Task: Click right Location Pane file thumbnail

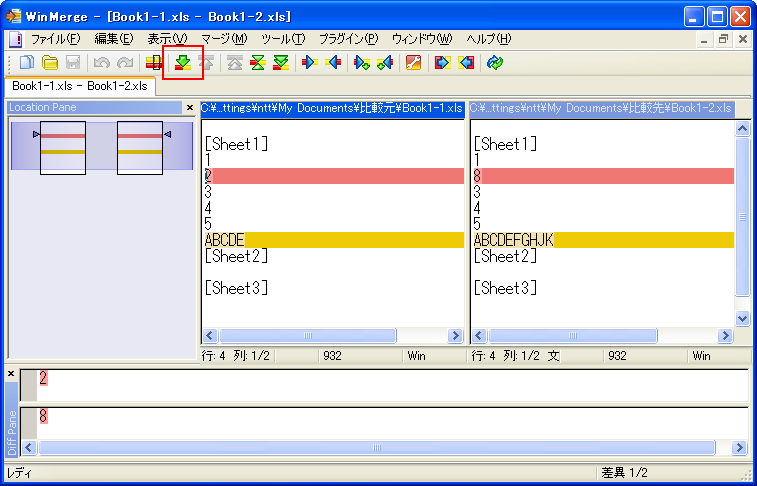Action: (140, 148)
